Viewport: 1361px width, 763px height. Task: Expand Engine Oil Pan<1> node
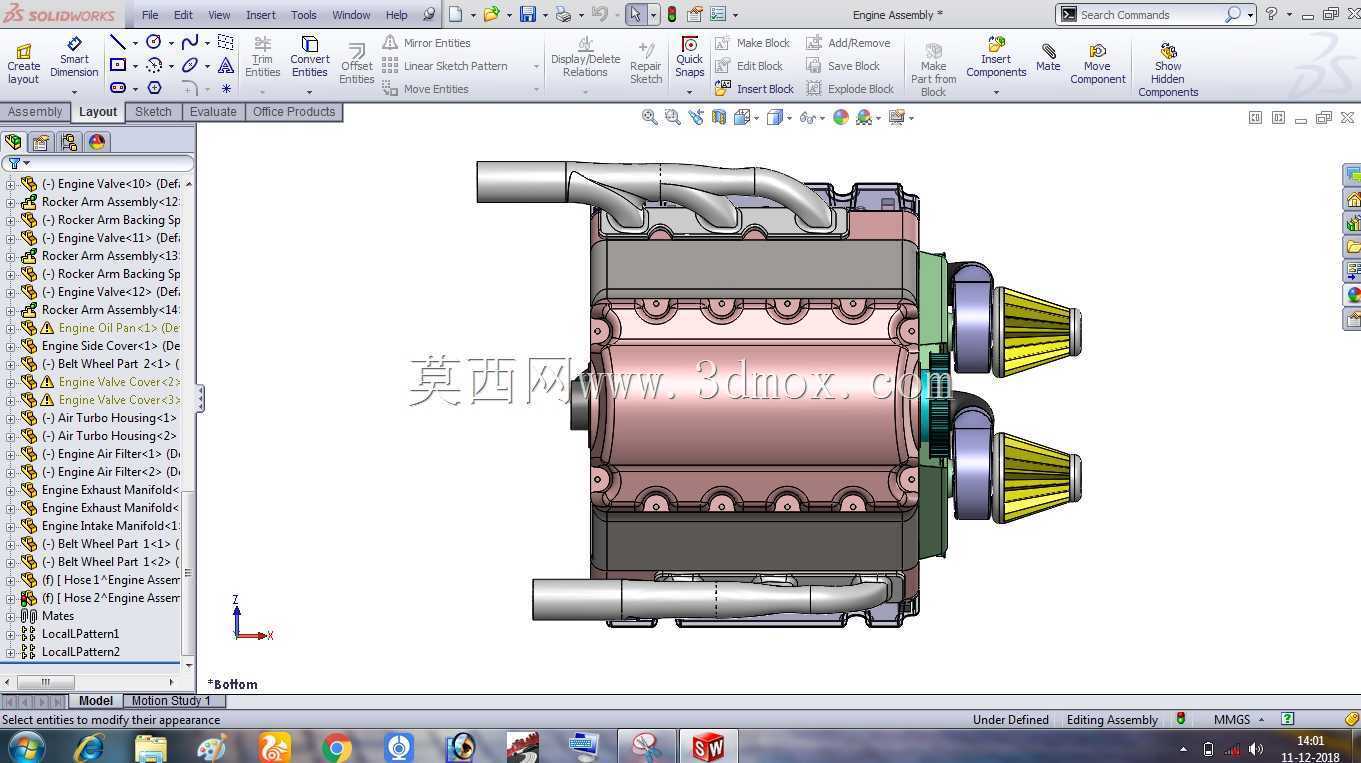[x=10, y=328]
